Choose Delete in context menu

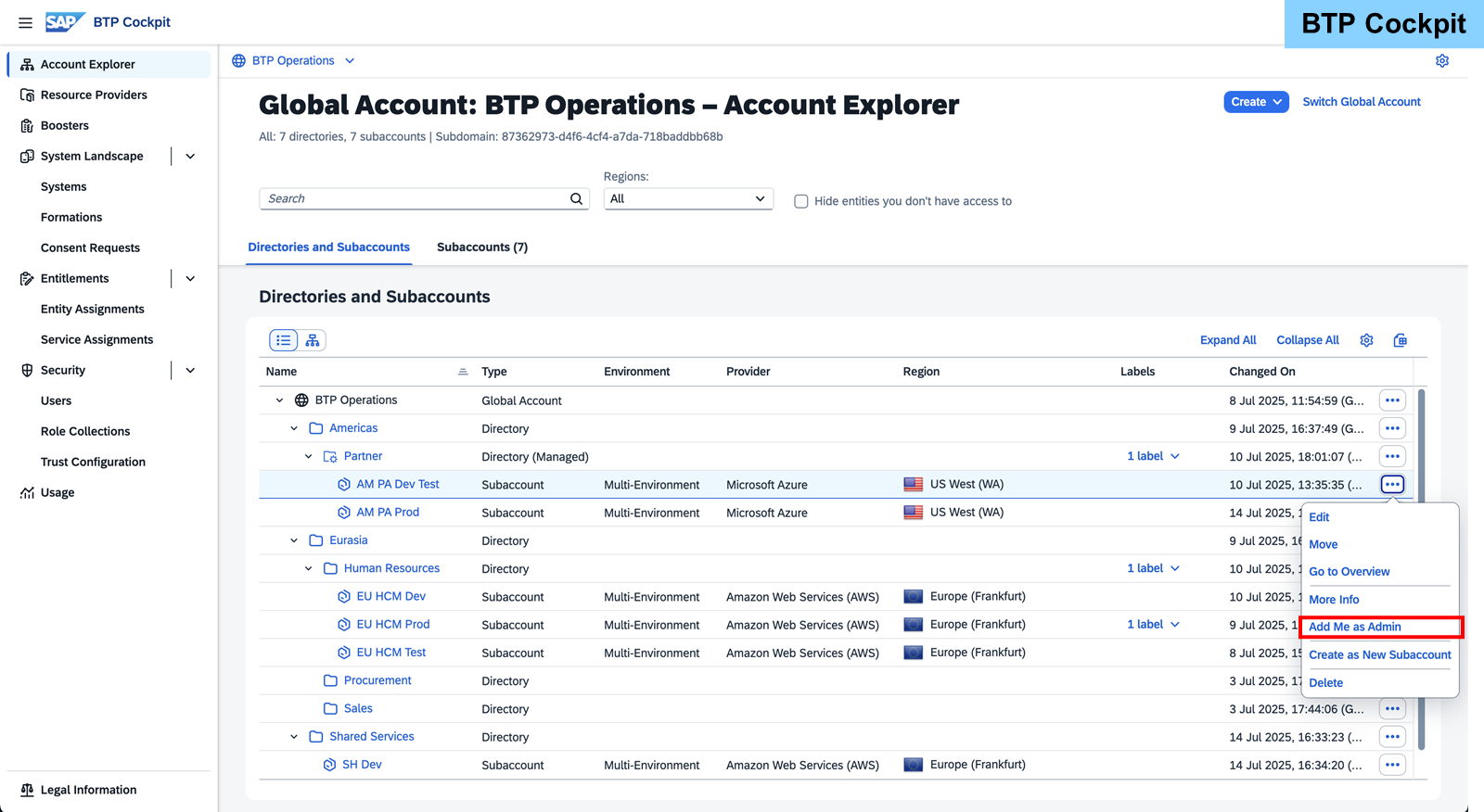coord(1326,683)
